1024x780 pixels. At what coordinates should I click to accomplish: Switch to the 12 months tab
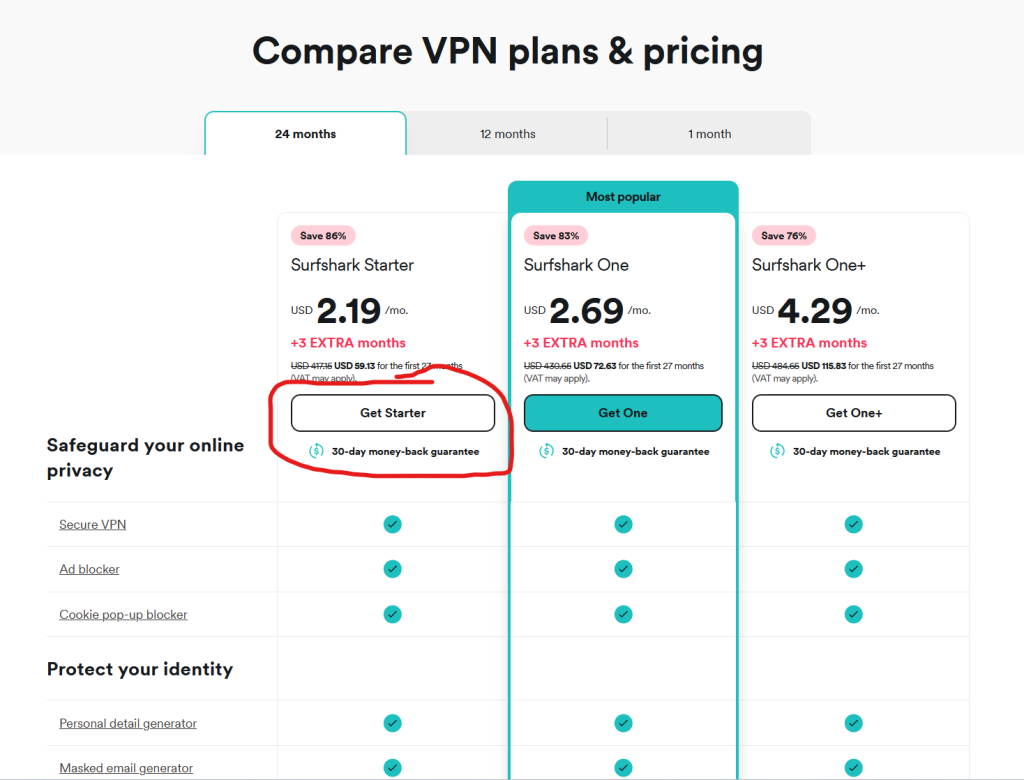507,134
